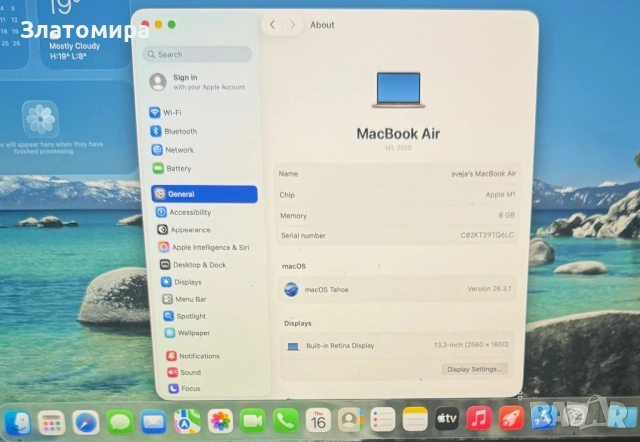The width and height of the screenshot is (640, 442).
Task: Click the Memory row 8 GB
Action: coord(397,215)
